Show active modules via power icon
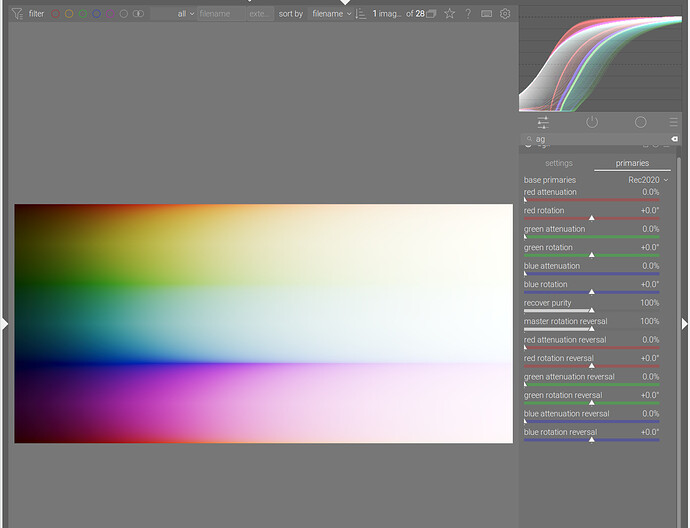Image resolution: width=690 pixels, height=528 pixels. [x=592, y=122]
